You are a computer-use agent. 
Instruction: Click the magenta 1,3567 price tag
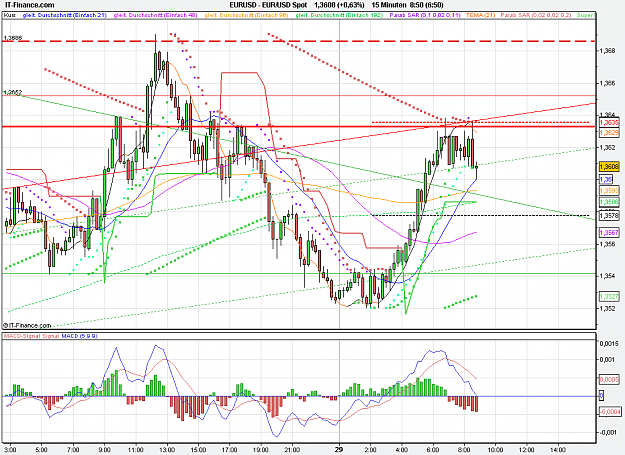point(609,232)
